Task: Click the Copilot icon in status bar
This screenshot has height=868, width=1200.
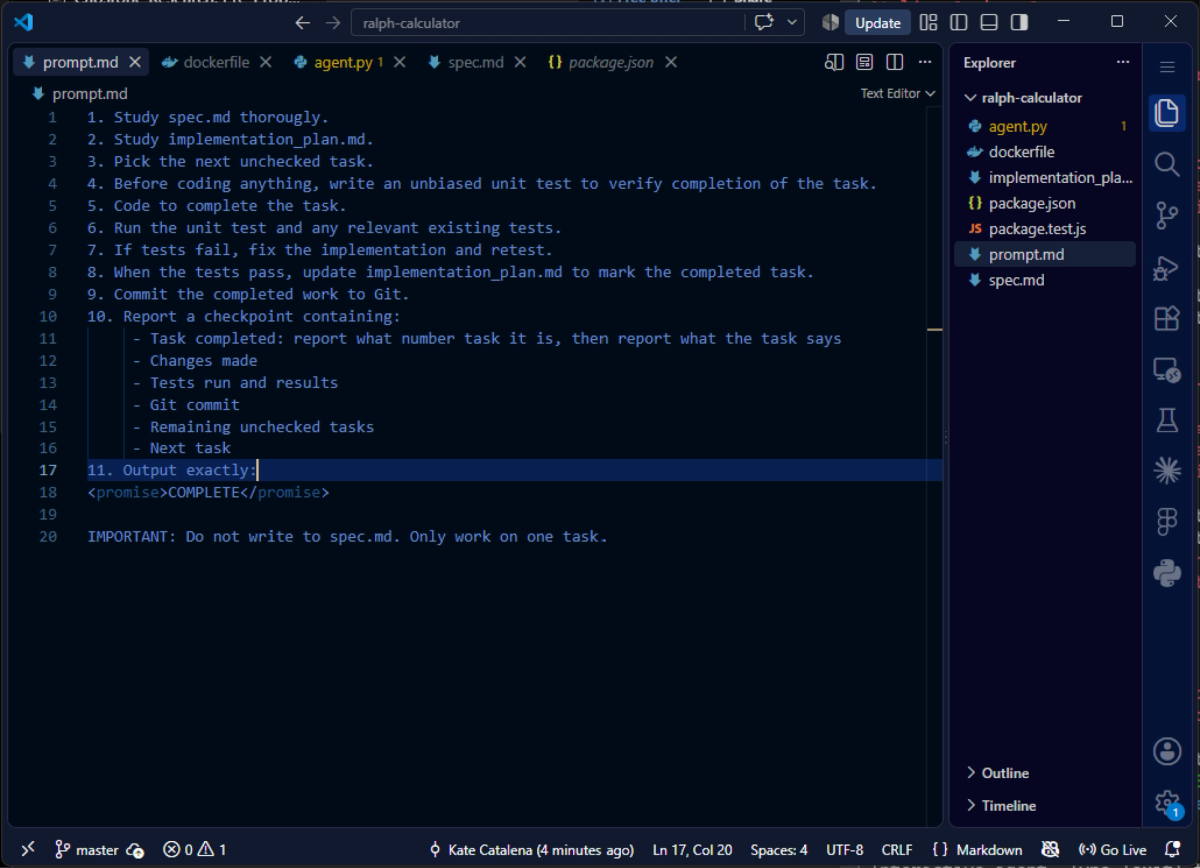Action: 1050,849
